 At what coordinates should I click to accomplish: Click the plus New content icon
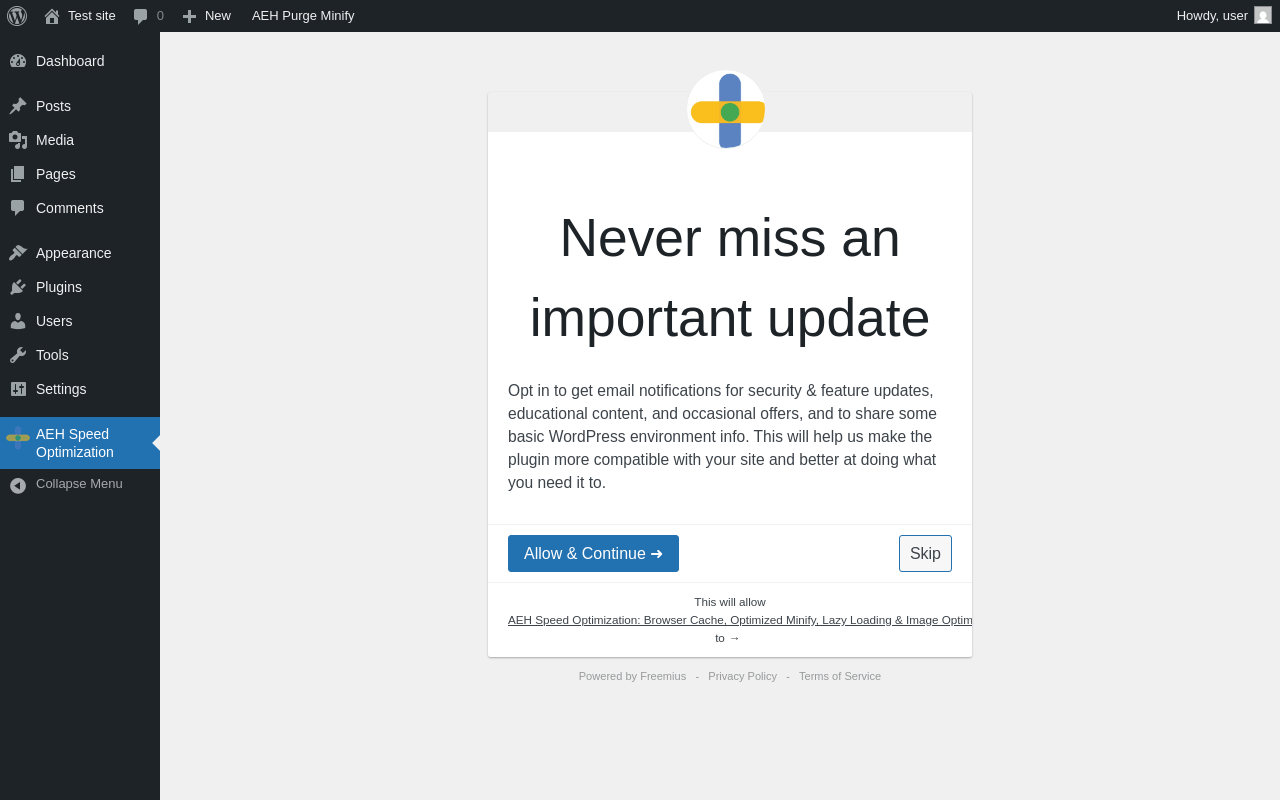(x=189, y=16)
